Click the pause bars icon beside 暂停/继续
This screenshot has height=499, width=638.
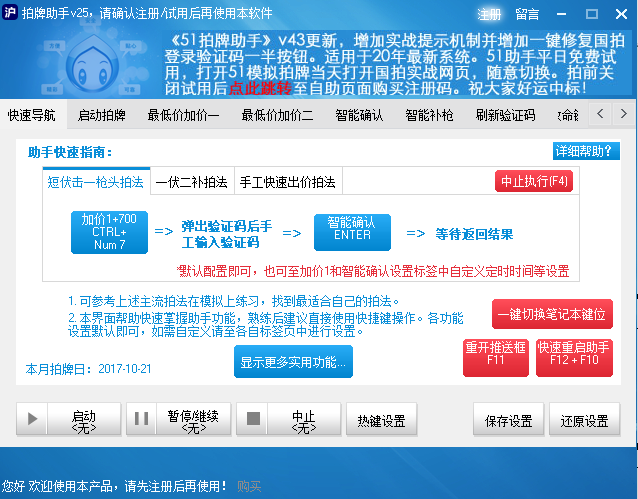click(141, 419)
